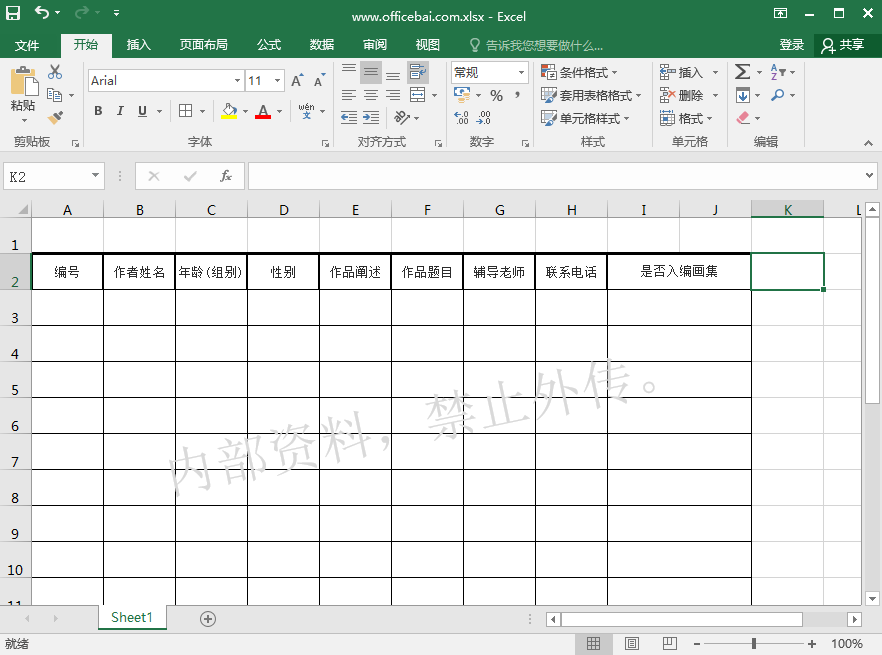Screen dimensions: 882x655
Task: Switch to Page Layout view
Action: click(x=632, y=643)
